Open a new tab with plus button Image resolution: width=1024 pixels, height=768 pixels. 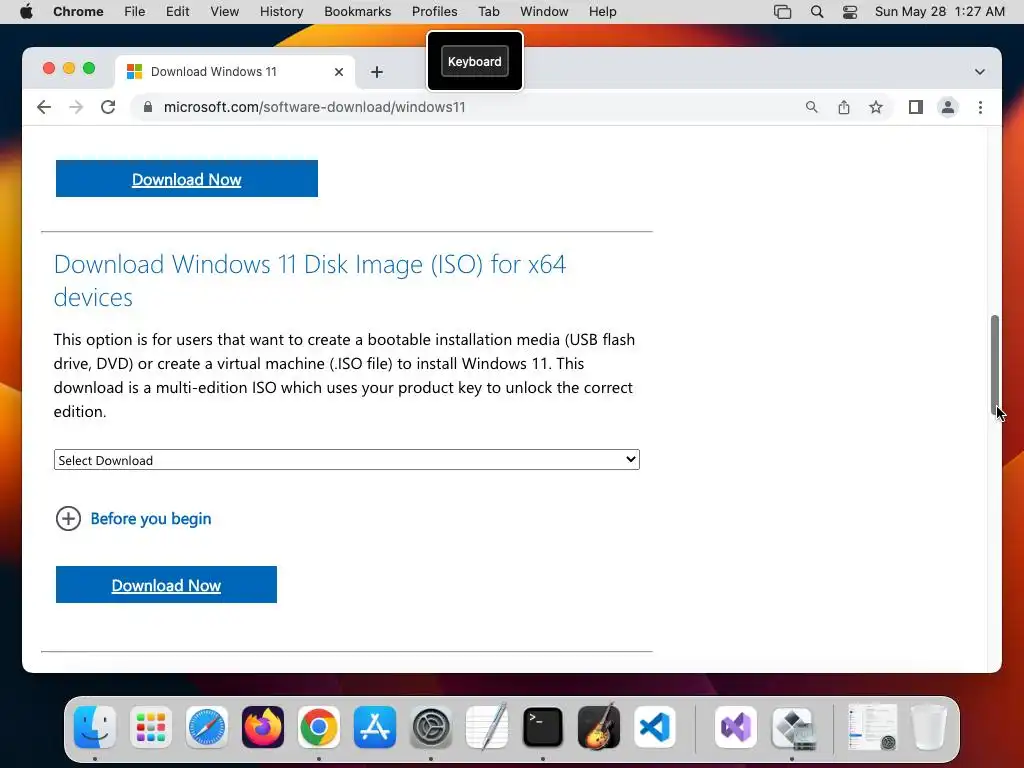377,72
